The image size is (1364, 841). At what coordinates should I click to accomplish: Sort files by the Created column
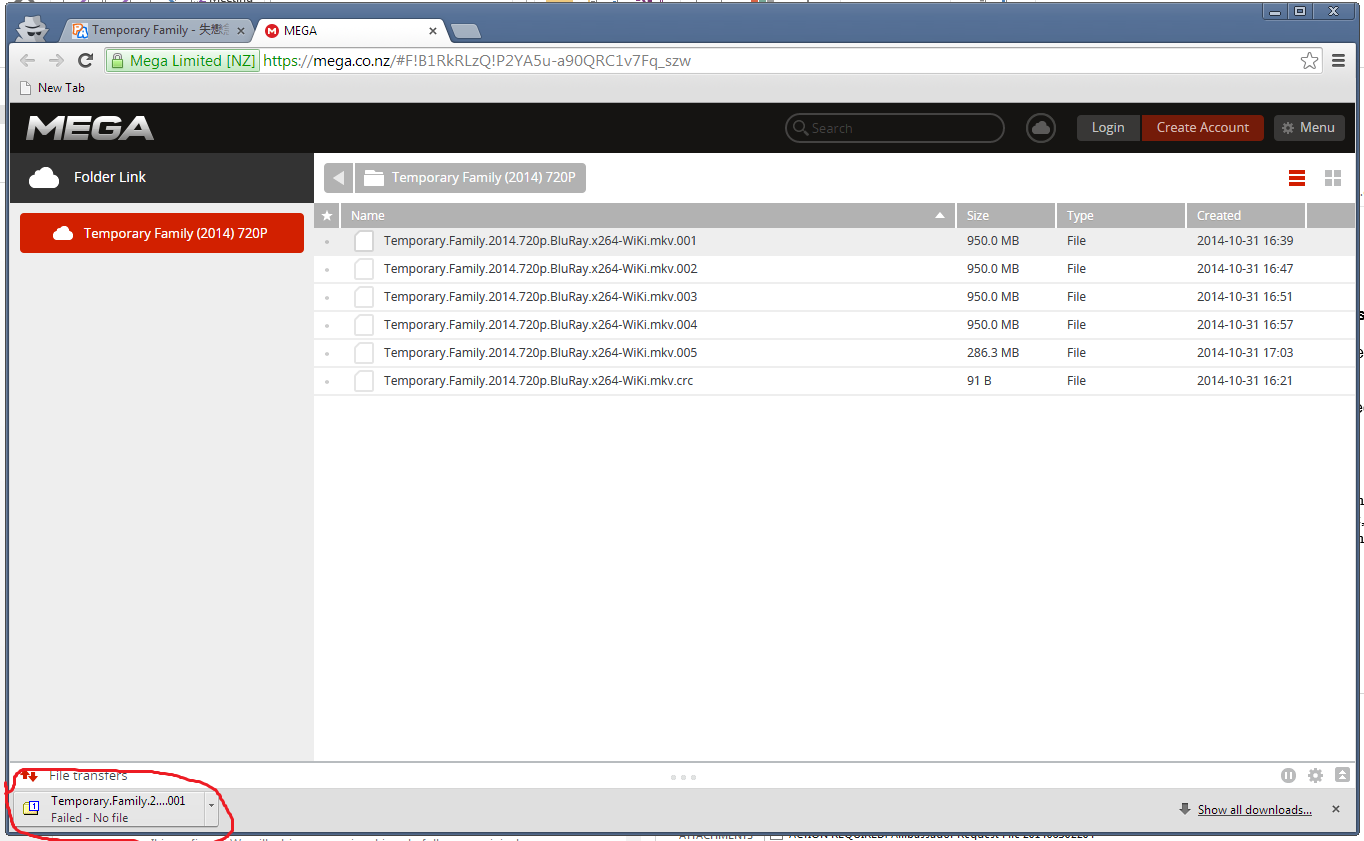[x=1246, y=215]
